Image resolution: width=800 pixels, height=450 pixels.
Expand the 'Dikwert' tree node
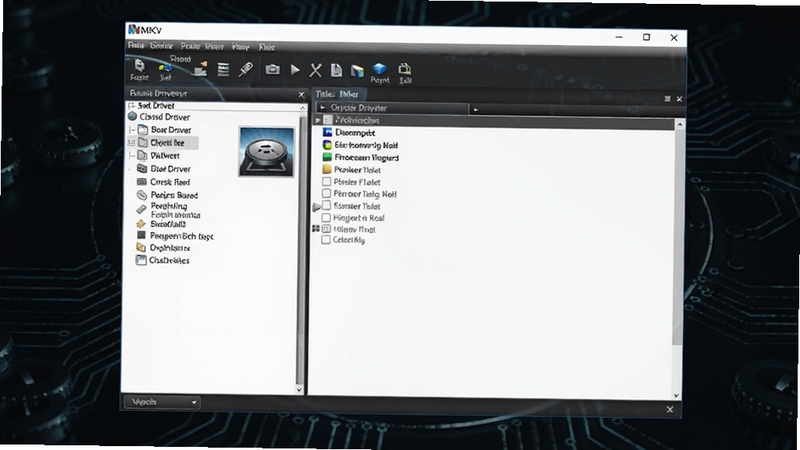point(132,155)
